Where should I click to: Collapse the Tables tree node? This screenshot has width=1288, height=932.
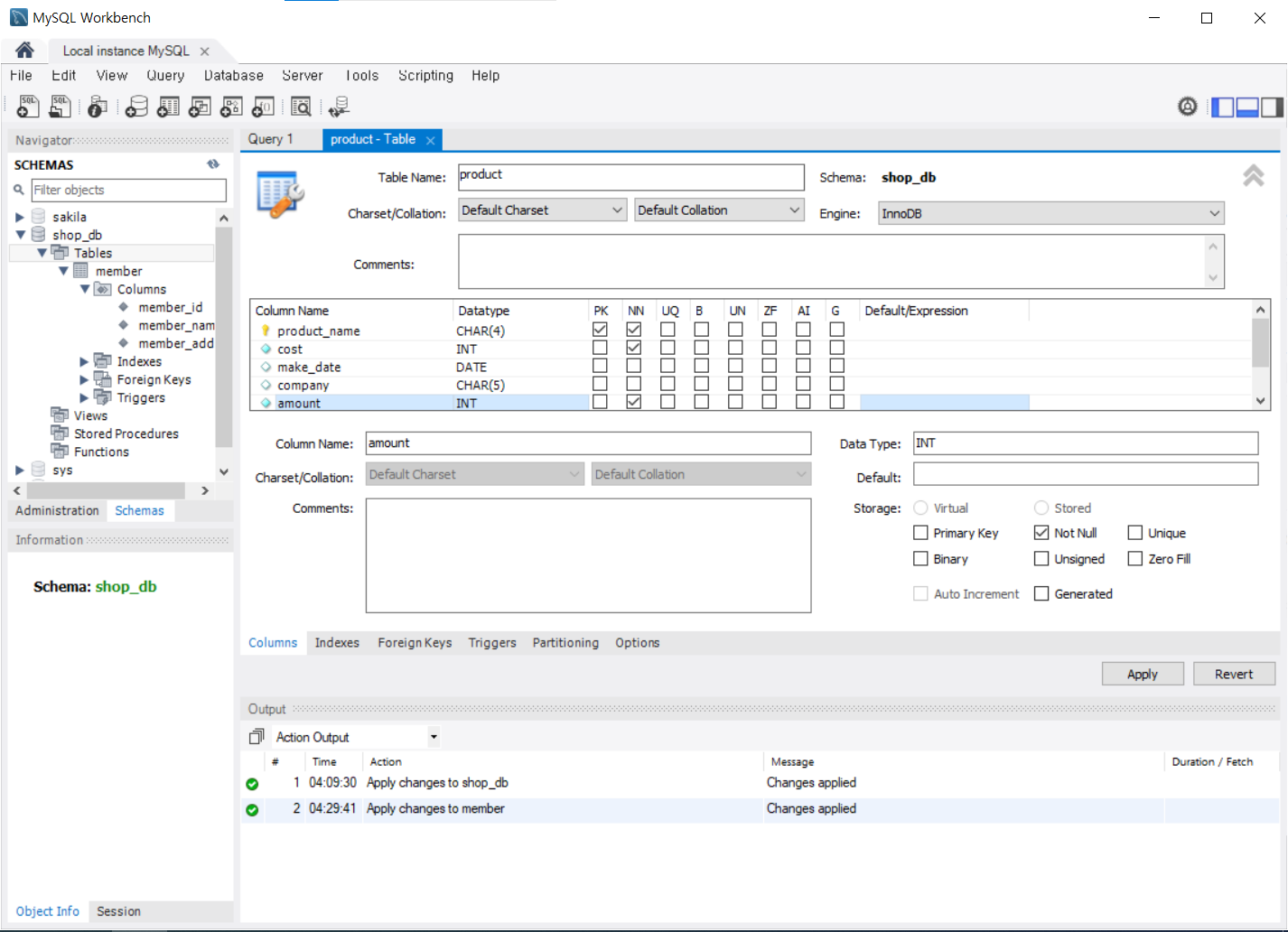point(42,253)
